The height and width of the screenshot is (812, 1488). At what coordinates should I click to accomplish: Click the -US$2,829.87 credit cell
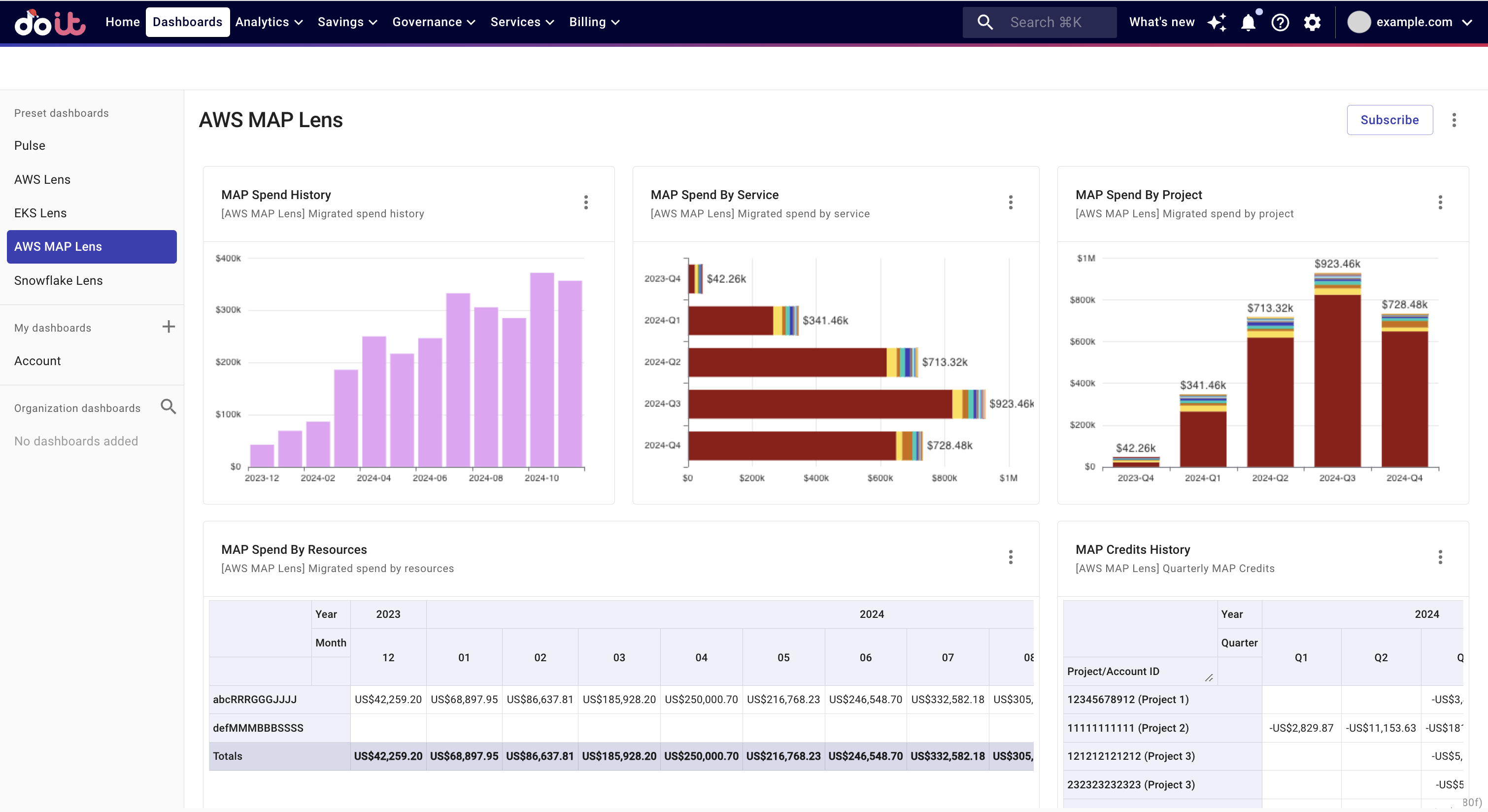[1301, 728]
